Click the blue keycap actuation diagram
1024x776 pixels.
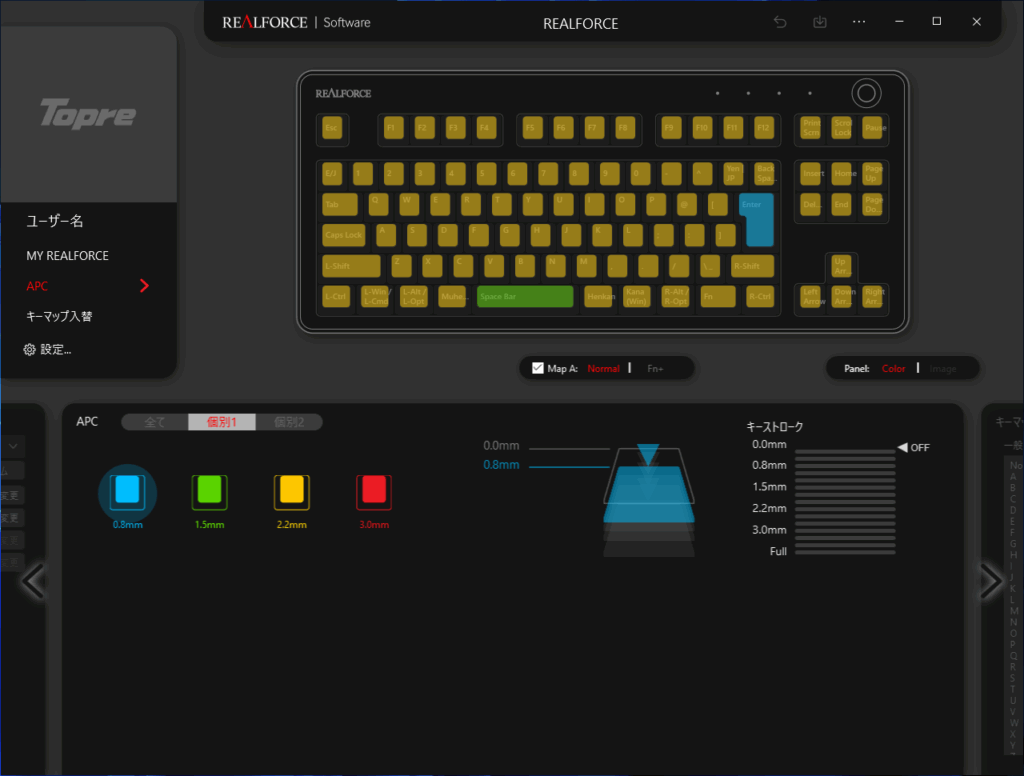[648, 493]
